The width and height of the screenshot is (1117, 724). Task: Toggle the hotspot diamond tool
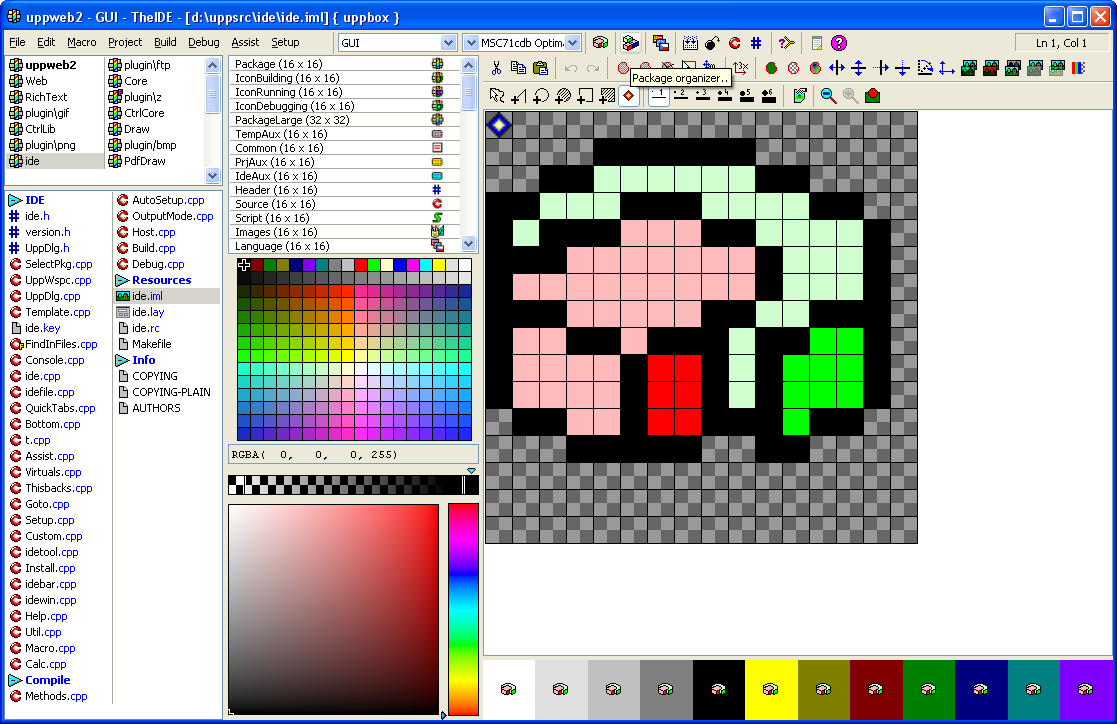629,96
